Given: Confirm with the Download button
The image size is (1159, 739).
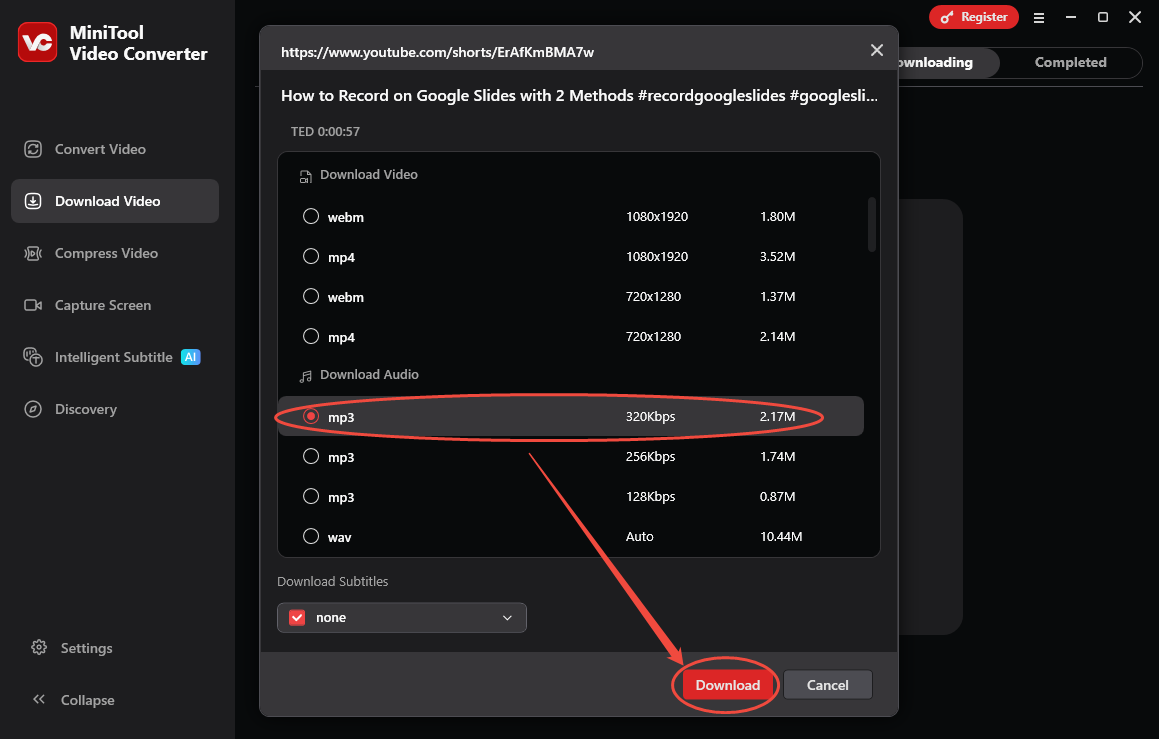Looking at the screenshot, I should (725, 685).
